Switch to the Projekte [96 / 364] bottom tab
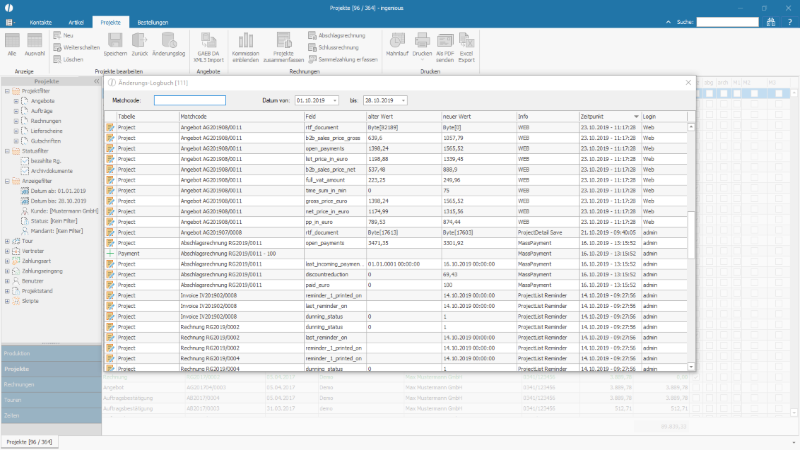This screenshot has width=800, height=450. (x=29, y=442)
